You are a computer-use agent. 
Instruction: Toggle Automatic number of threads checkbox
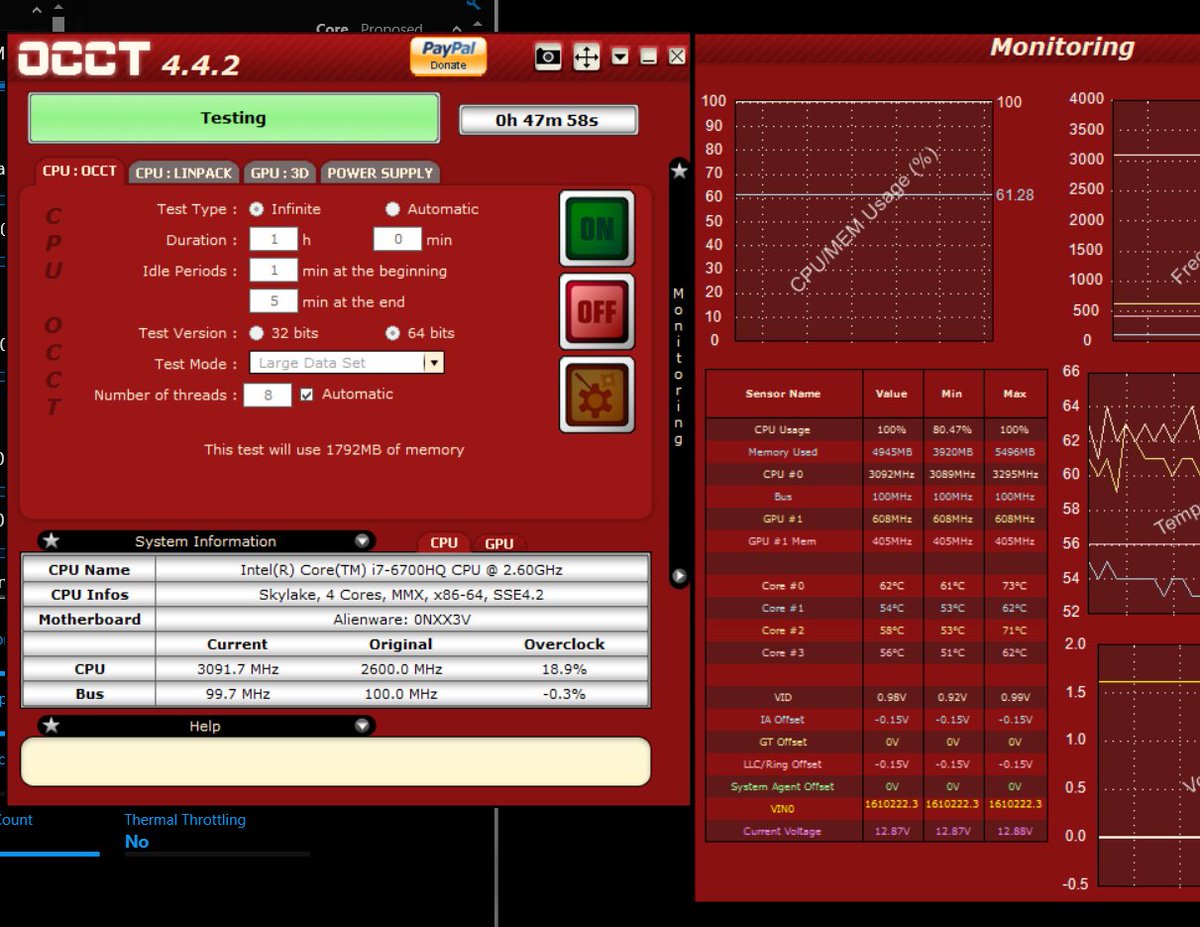click(307, 394)
